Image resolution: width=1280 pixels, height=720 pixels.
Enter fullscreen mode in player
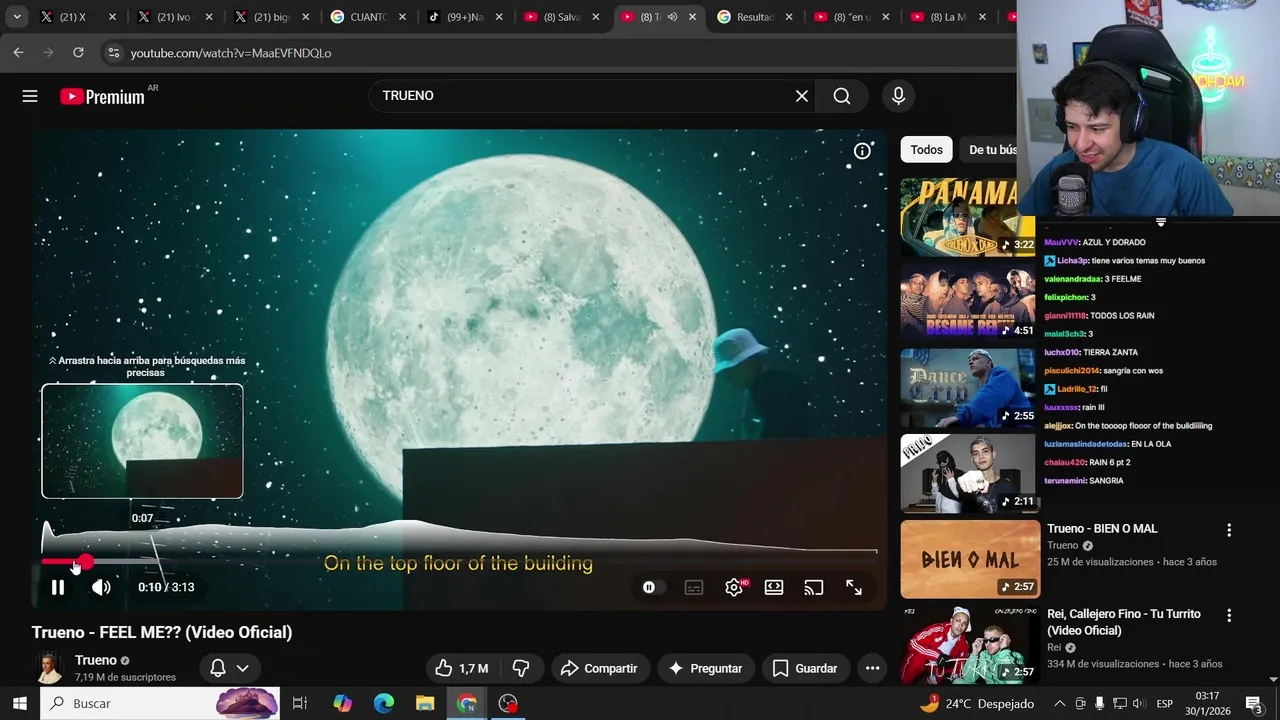(x=854, y=588)
